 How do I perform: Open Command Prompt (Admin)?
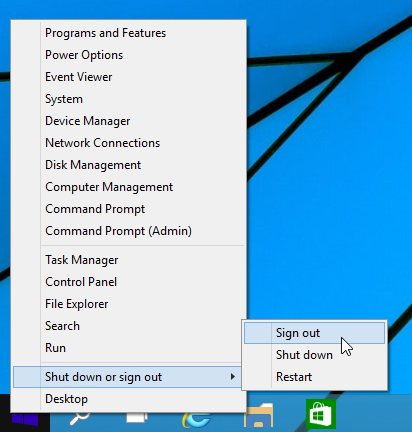coord(129,231)
